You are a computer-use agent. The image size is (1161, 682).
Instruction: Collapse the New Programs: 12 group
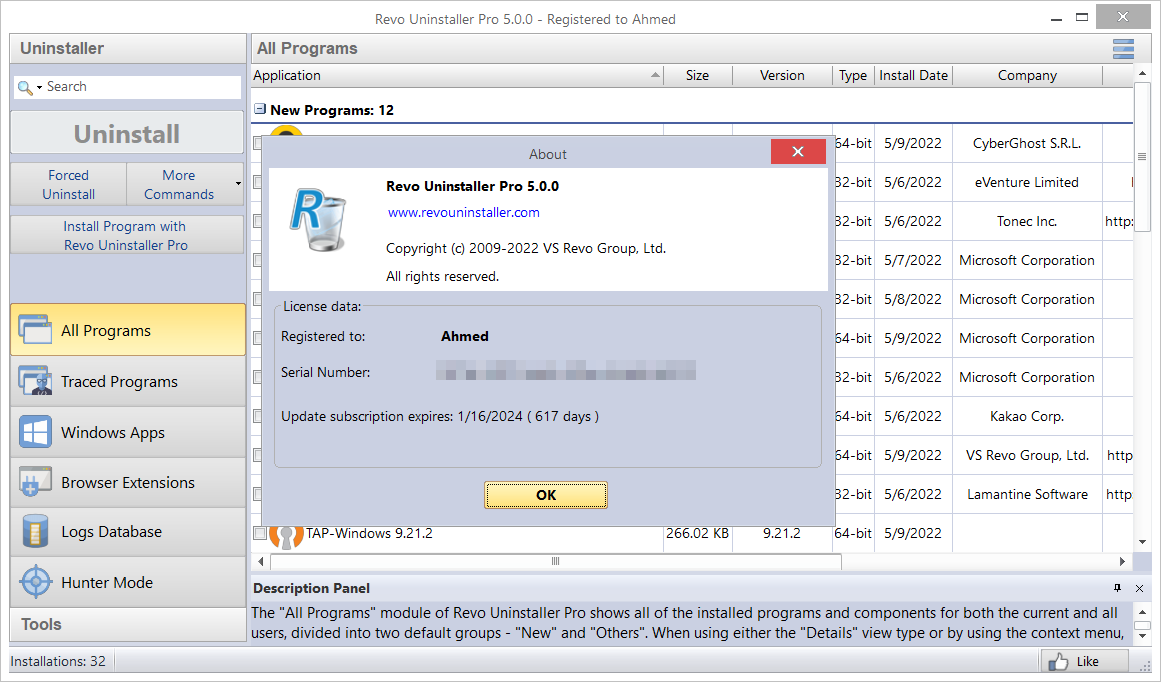point(260,110)
